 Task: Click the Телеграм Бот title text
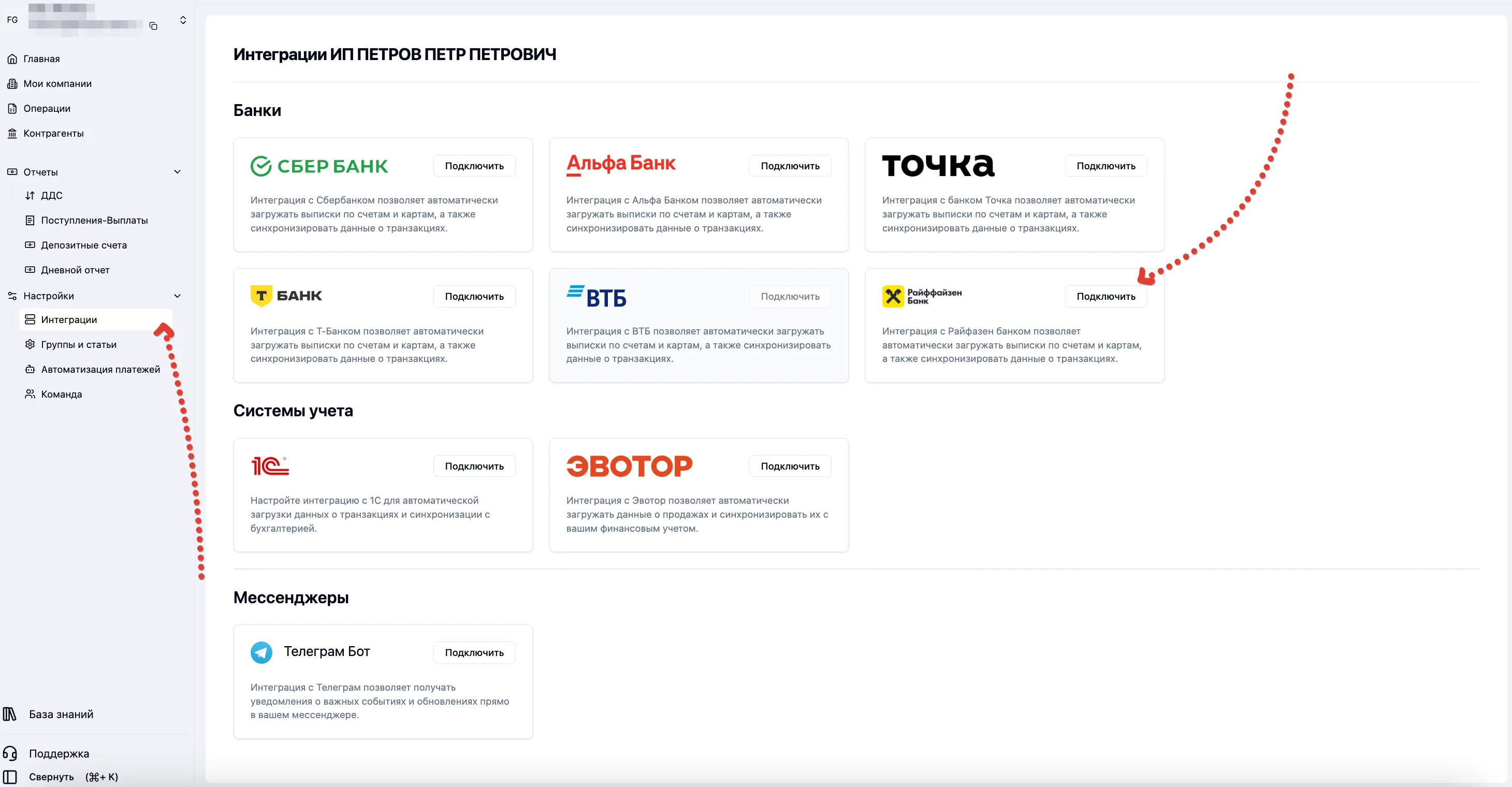[327, 651]
